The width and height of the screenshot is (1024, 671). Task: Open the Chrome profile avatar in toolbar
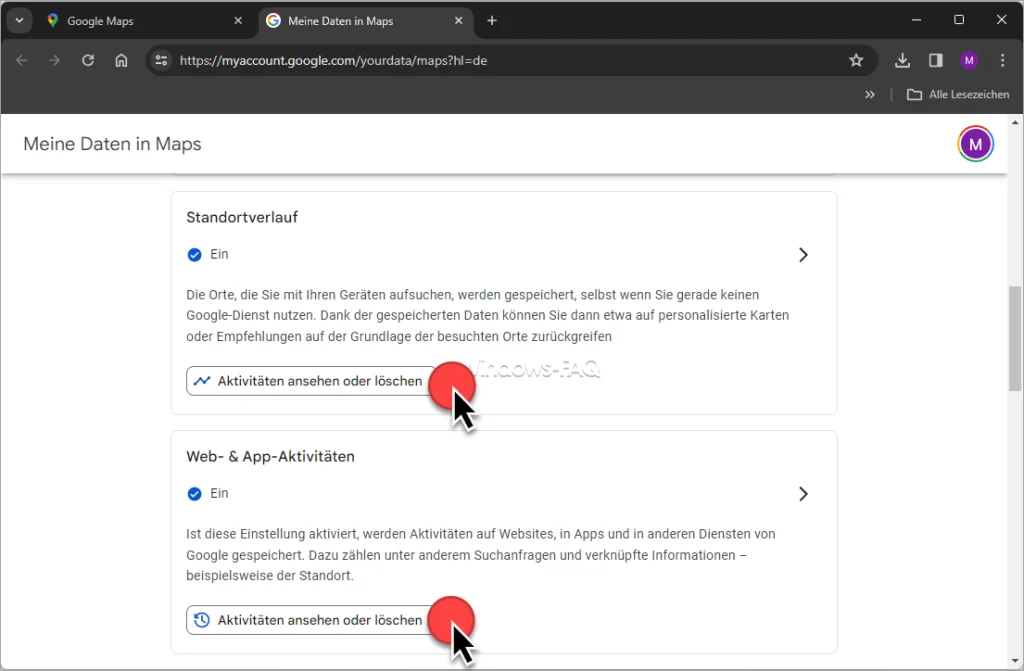(x=968, y=60)
